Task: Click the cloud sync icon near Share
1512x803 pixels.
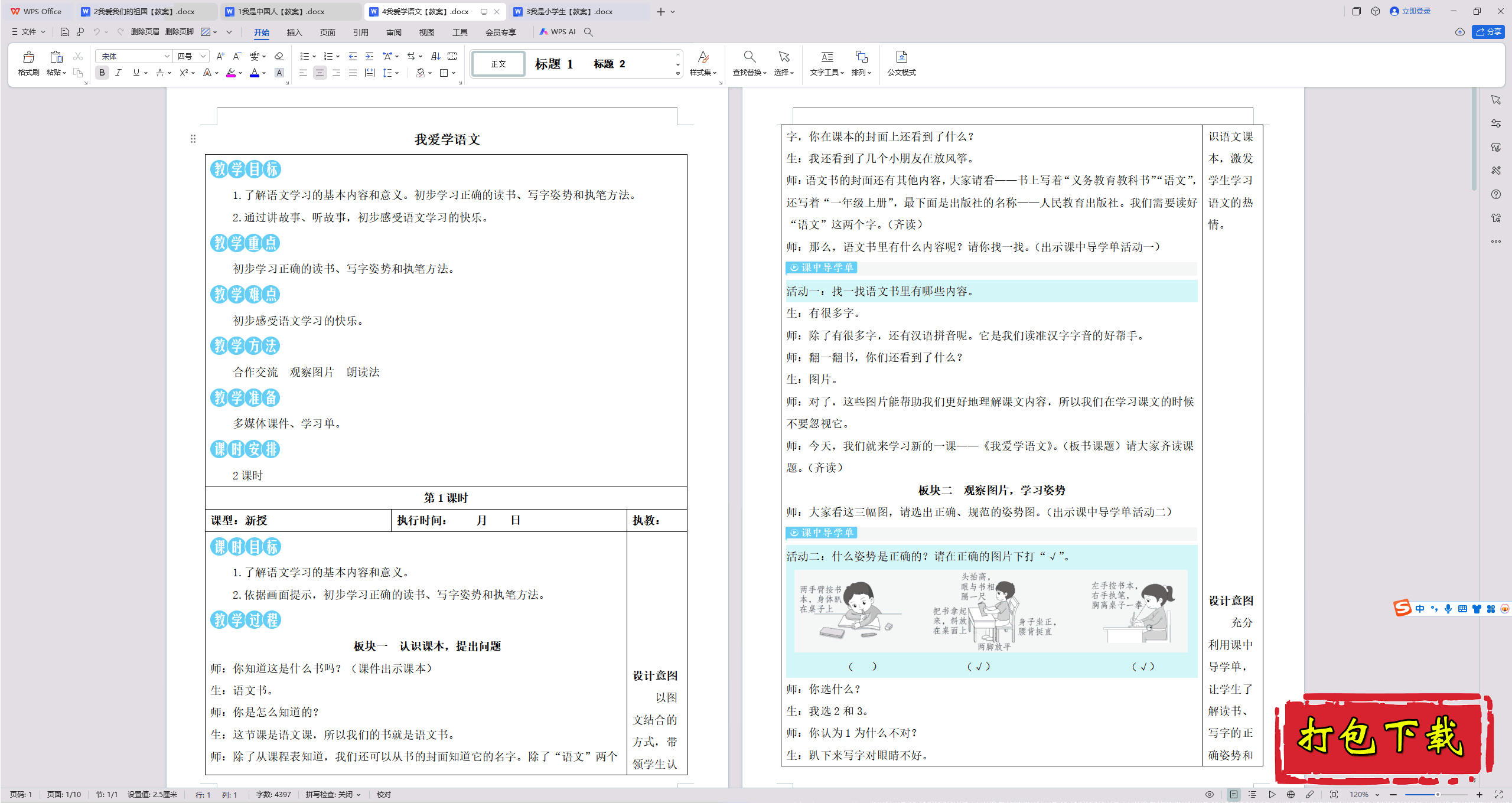Action: pyautogui.click(x=1460, y=32)
